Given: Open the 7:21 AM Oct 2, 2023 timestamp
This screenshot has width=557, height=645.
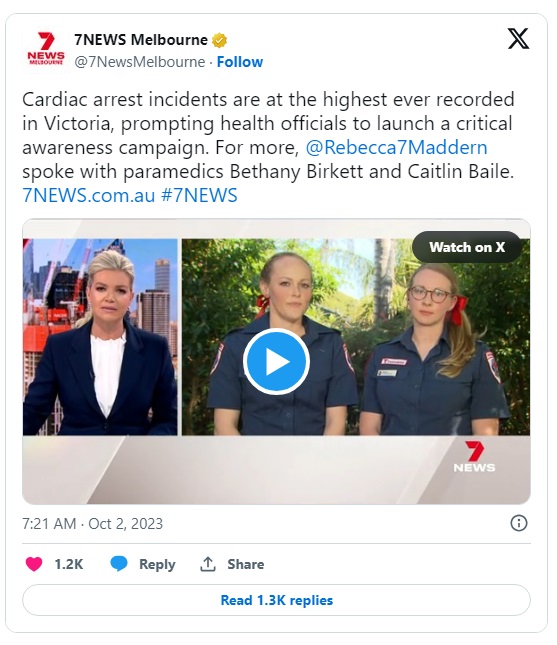Looking at the screenshot, I should click(x=93, y=524).
